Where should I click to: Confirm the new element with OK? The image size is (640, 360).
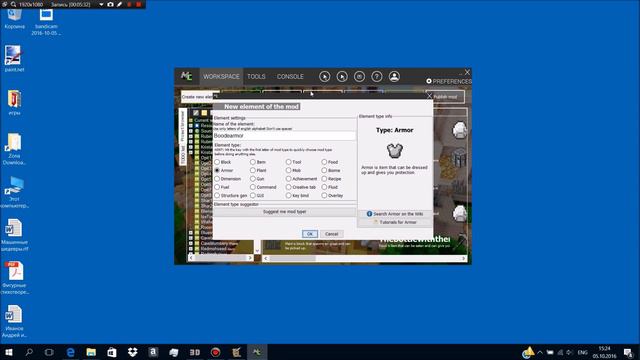[x=310, y=234]
